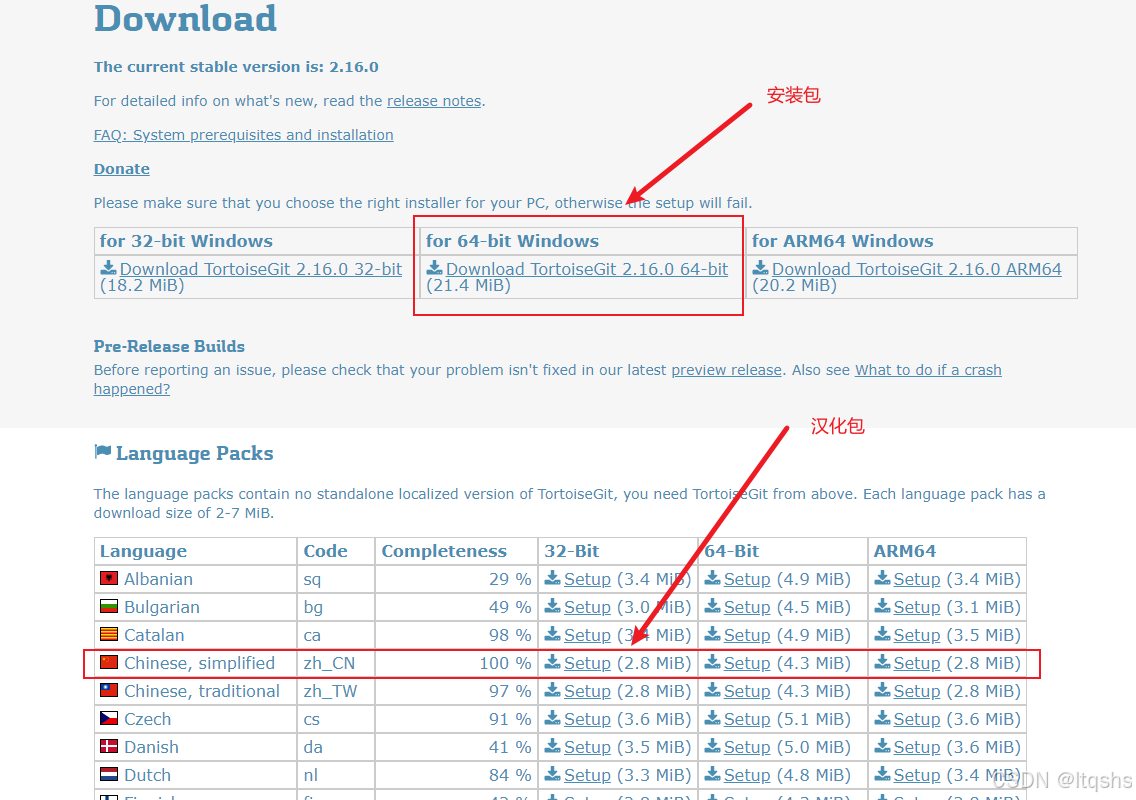Click Czech flag icon

(x=109, y=719)
